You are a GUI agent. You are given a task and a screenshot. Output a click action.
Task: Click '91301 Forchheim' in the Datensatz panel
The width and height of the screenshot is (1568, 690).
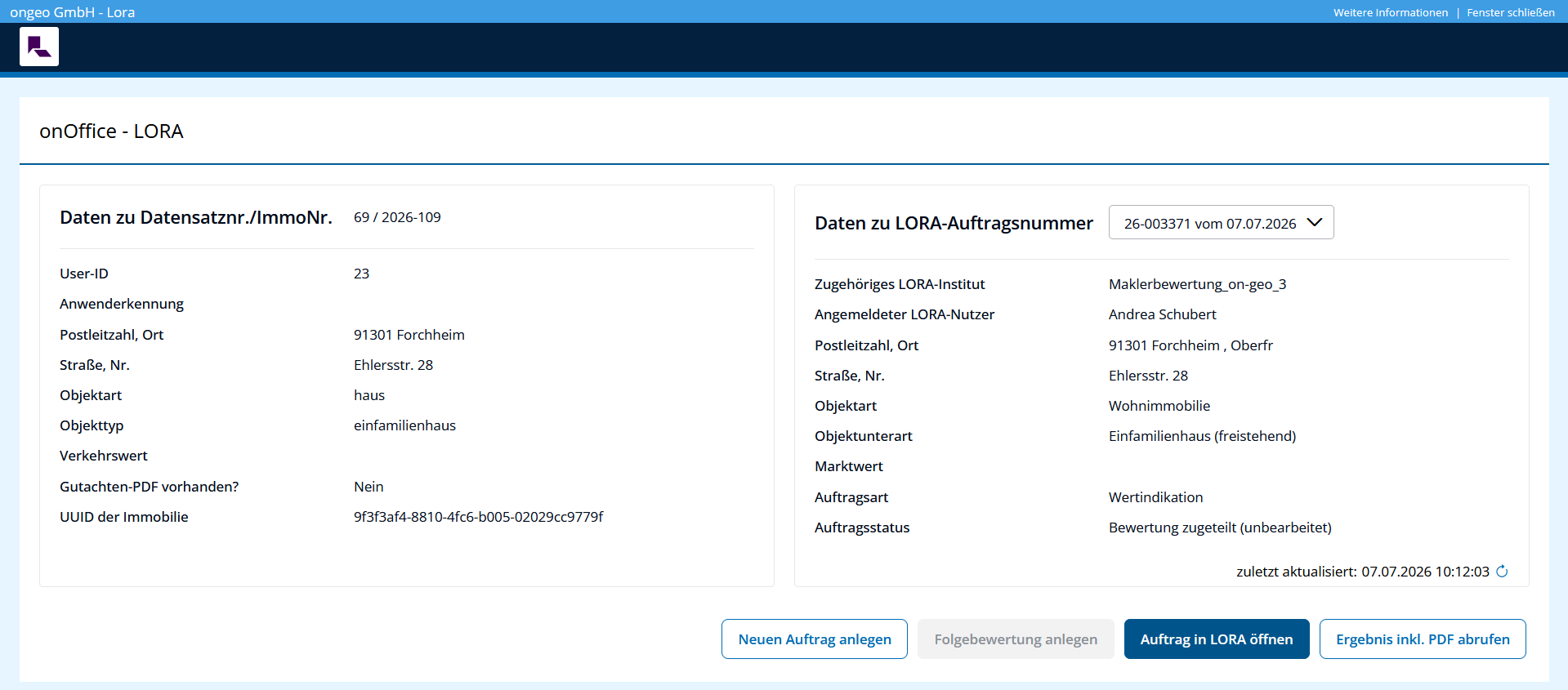point(409,335)
